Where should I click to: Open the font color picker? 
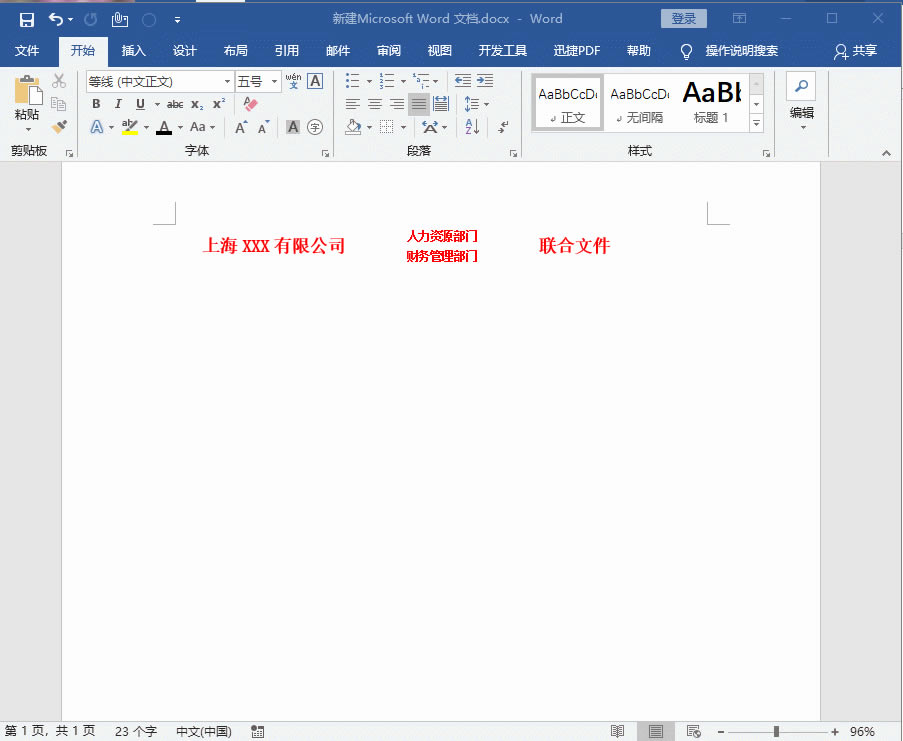162,127
